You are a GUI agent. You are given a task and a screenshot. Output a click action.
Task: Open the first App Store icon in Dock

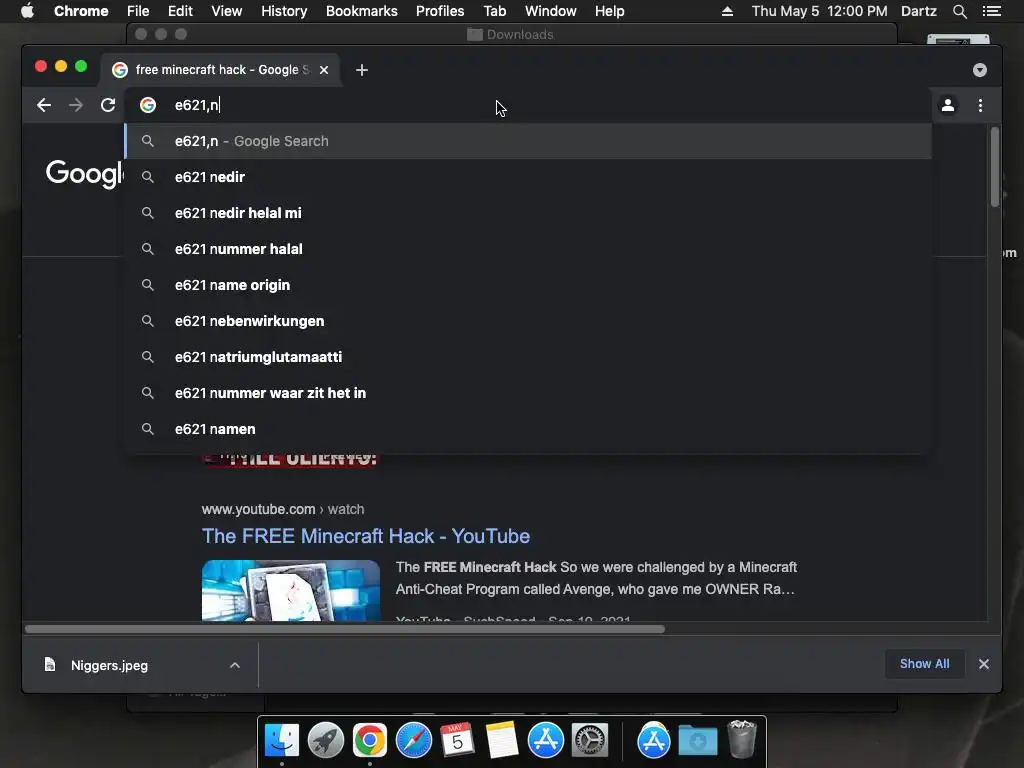point(545,741)
